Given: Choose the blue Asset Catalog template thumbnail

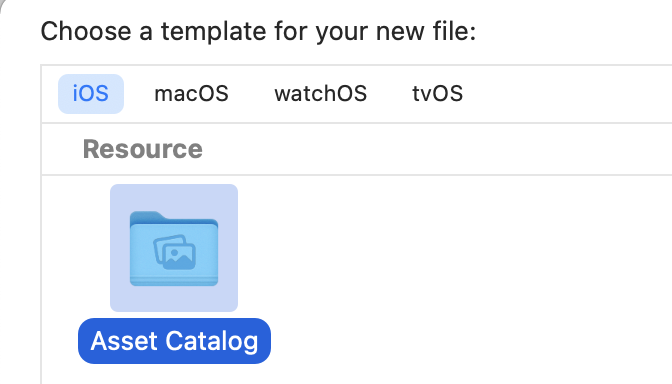Looking at the screenshot, I should [x=174, y=248].
